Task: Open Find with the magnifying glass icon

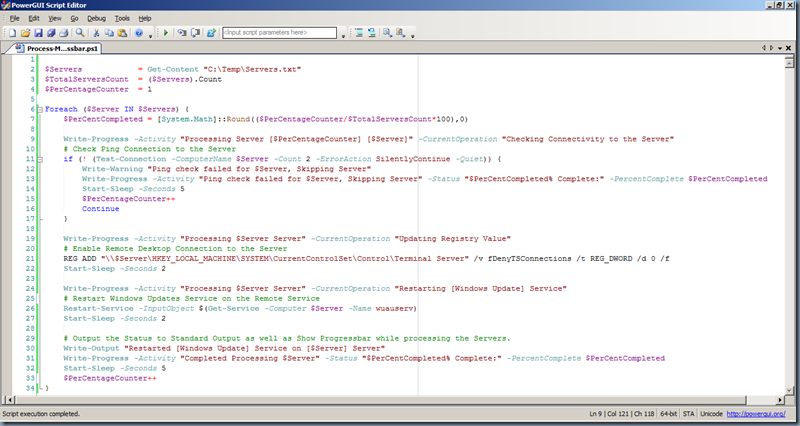Action: pyautogui.click(x=80, y=33)
